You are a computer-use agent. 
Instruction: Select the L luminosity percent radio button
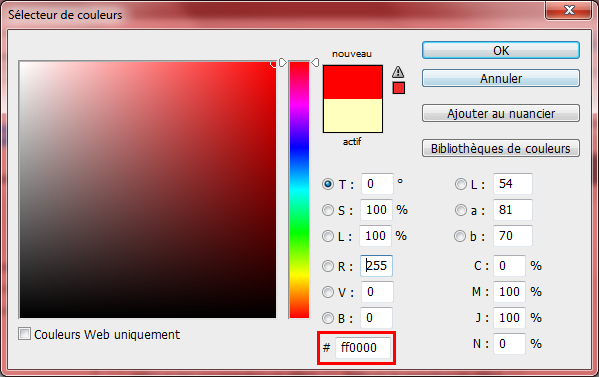tap(328, 236)
